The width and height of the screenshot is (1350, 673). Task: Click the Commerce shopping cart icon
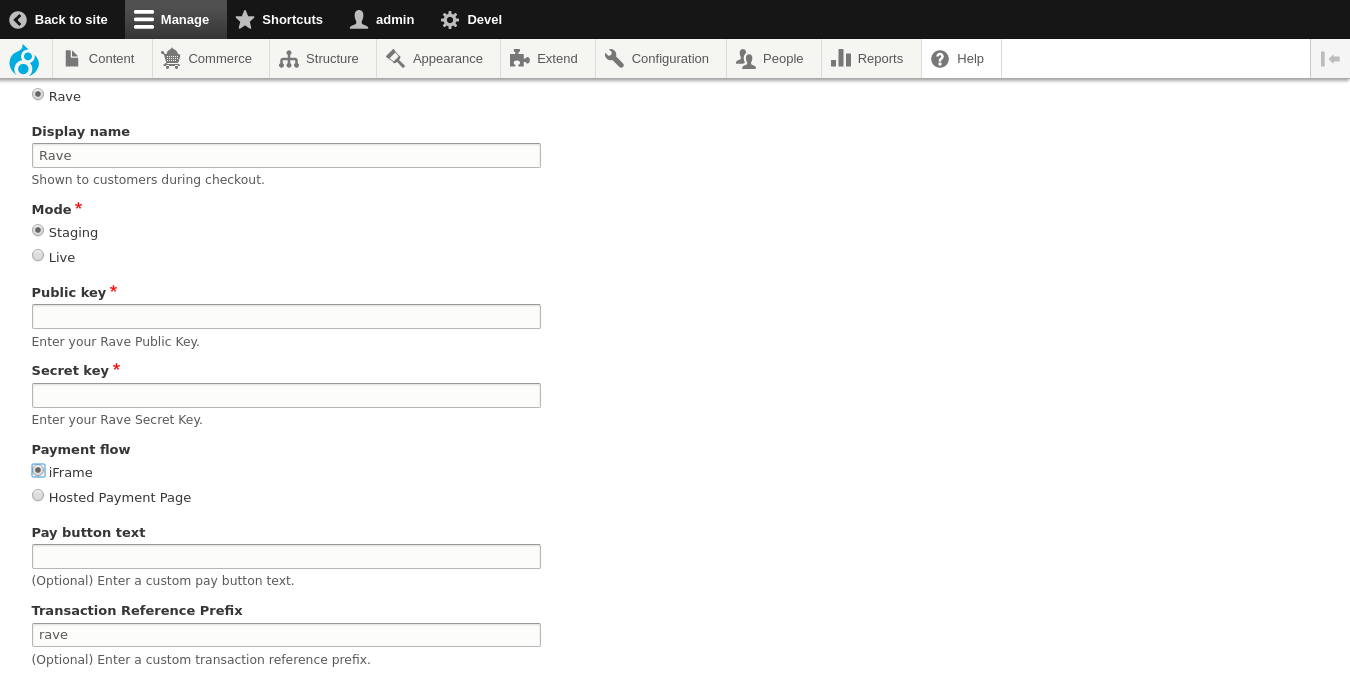point(171,59)
